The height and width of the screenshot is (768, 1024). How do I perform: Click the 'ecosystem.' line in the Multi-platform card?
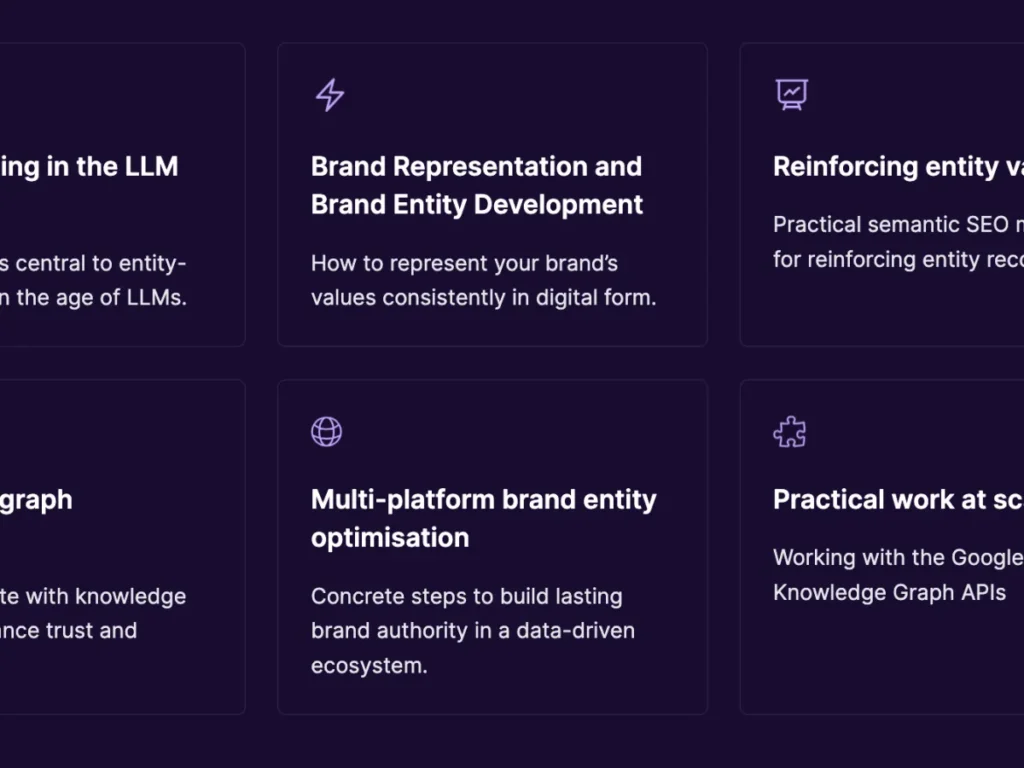(369, 666)
